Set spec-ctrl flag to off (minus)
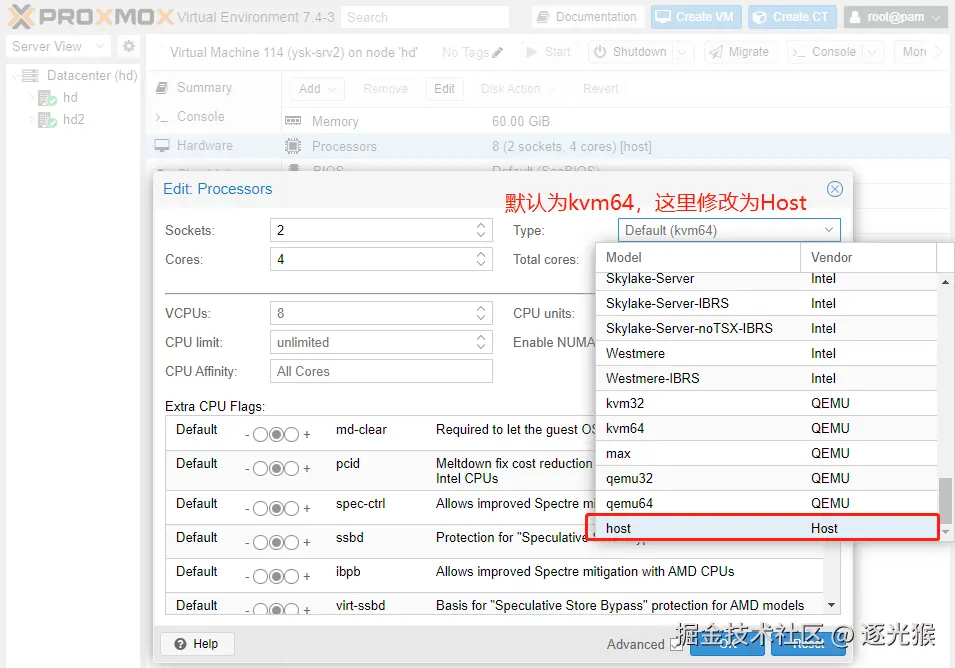 [260, 508]
